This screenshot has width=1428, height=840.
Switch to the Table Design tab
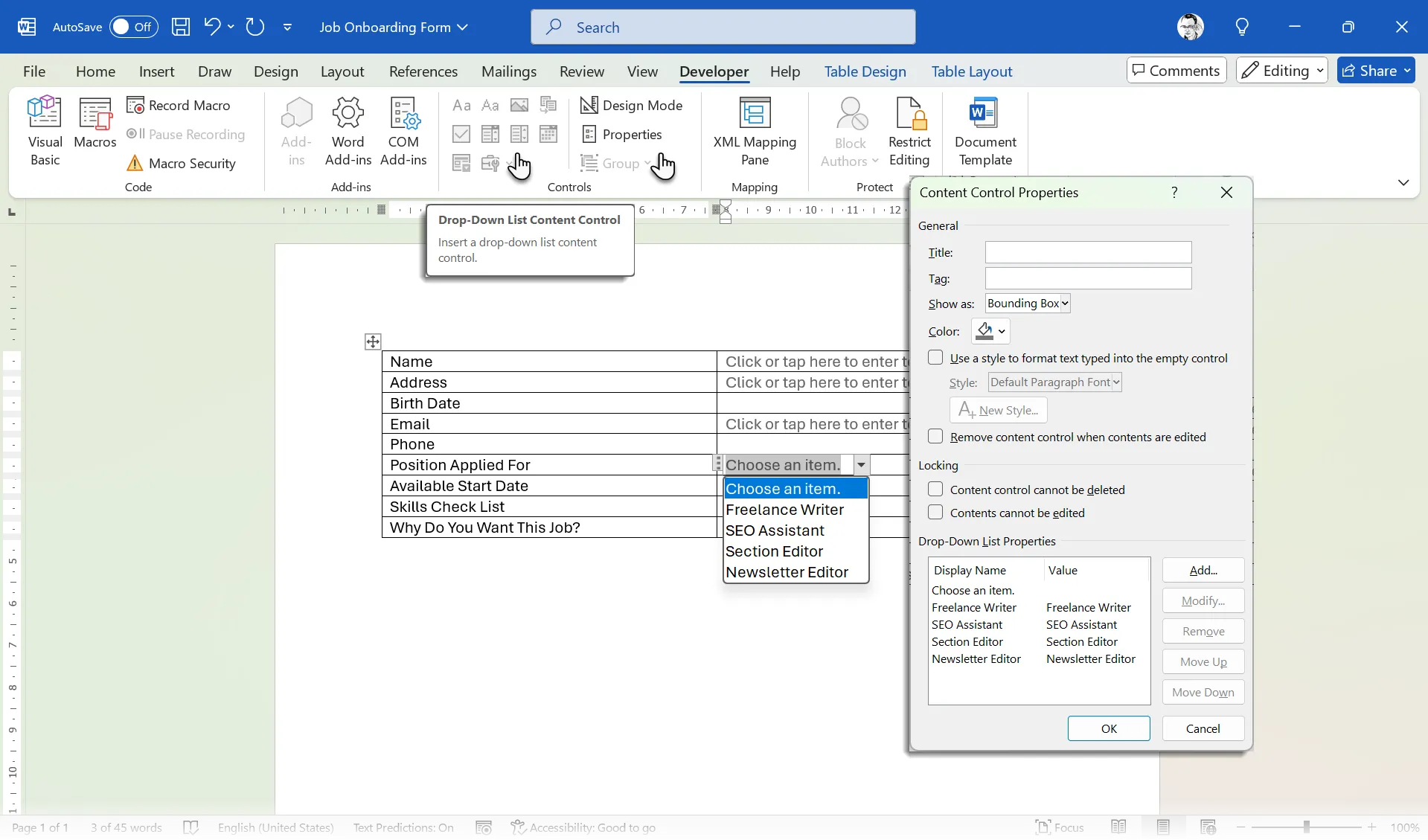click(x=864, y=71)
